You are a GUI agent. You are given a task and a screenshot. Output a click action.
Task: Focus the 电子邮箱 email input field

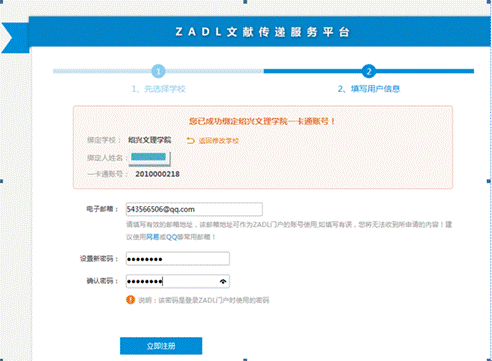(x=194, y=209)
